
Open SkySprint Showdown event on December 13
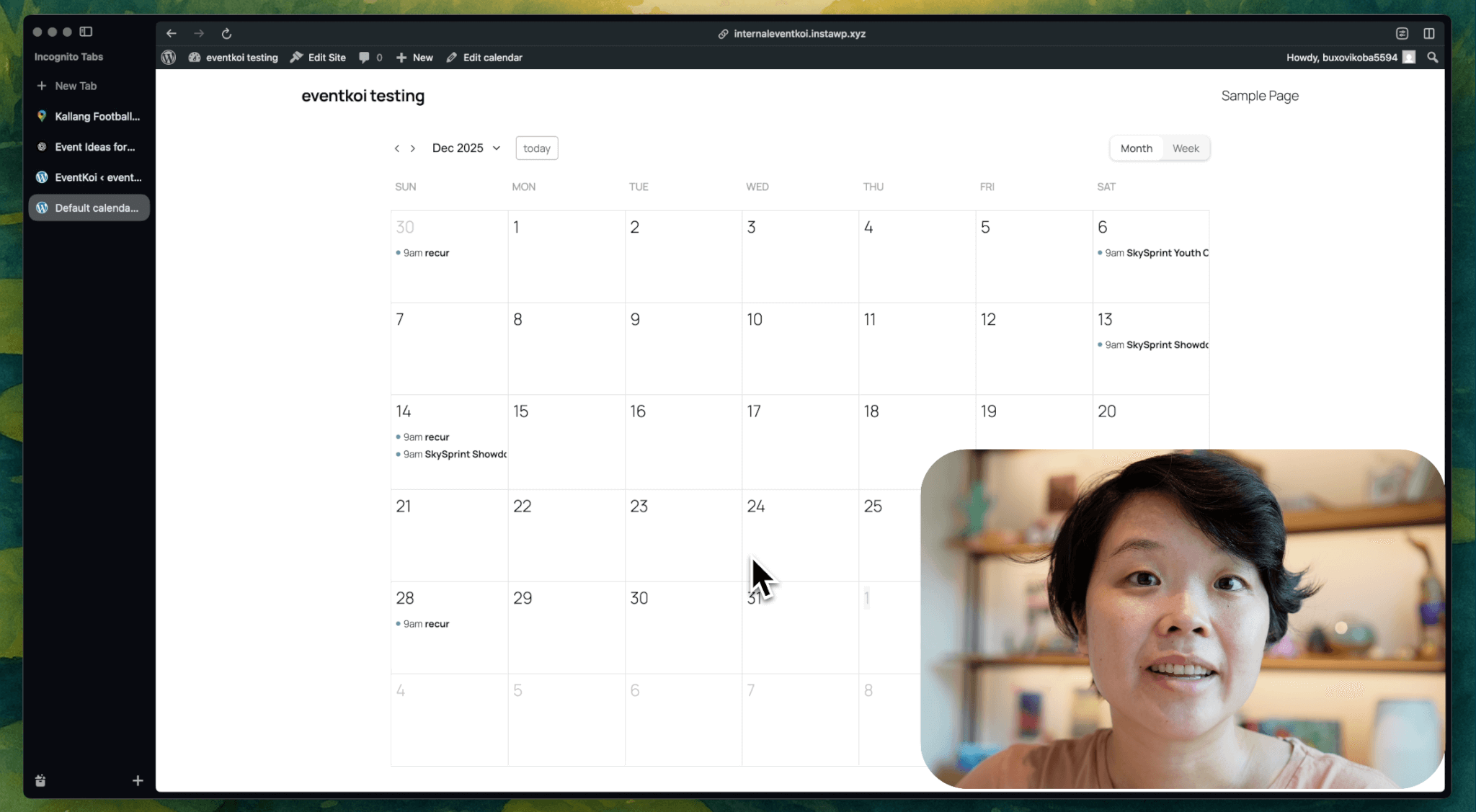pyautogui.click(x=1152, y=345)
